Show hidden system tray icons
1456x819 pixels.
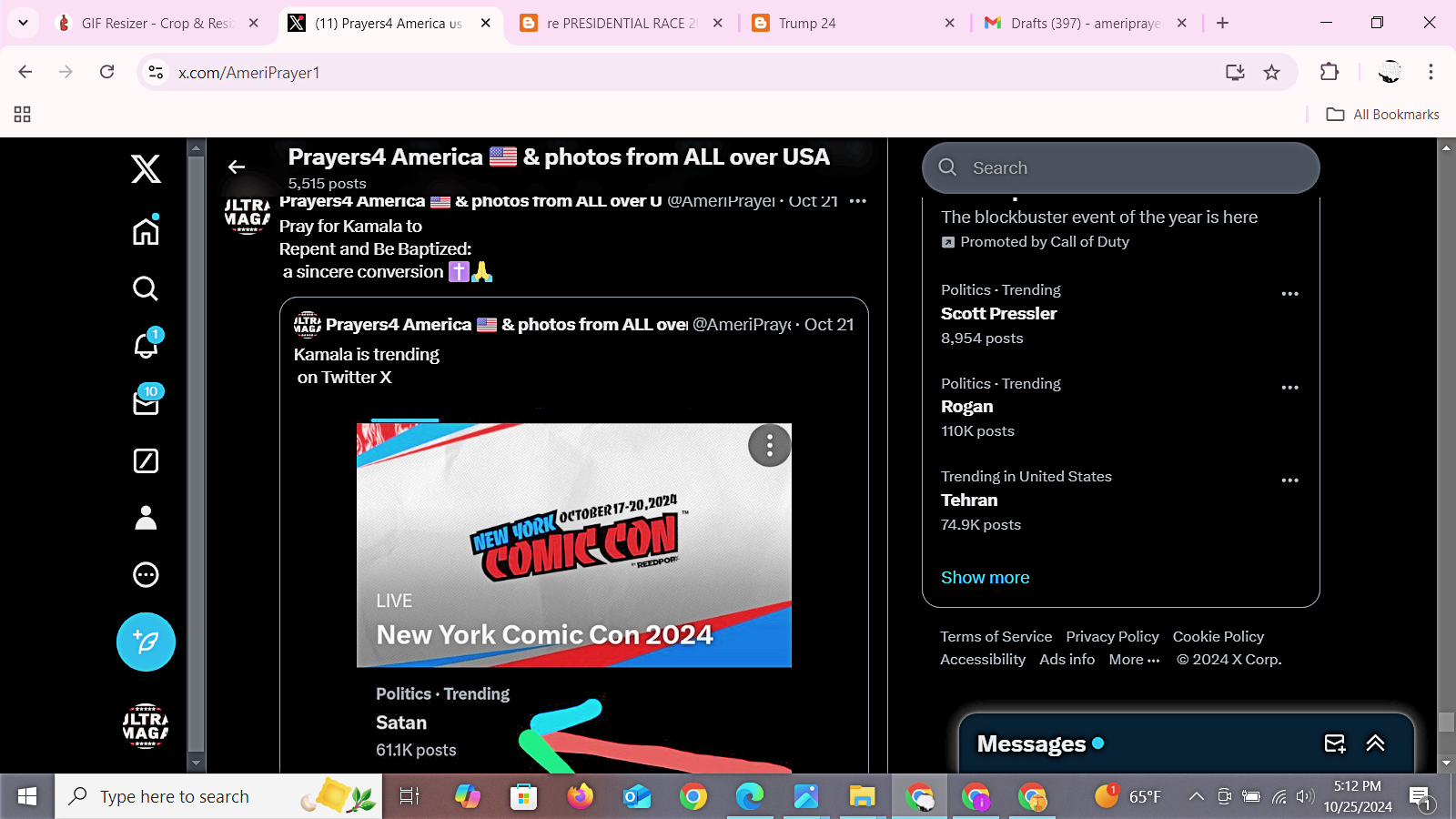1197,797
